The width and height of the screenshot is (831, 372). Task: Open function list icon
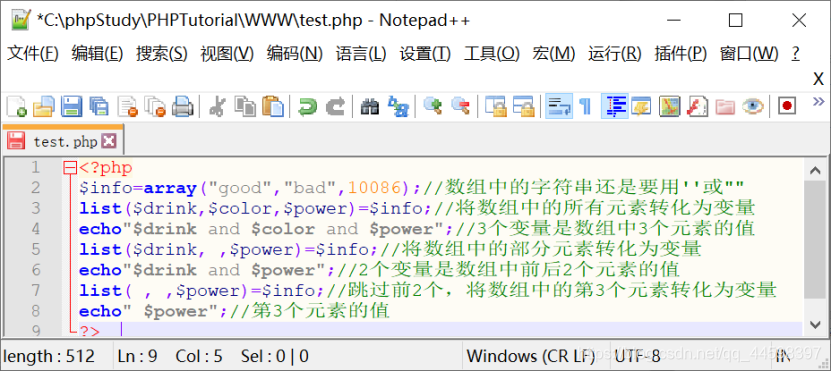(697, 107)
